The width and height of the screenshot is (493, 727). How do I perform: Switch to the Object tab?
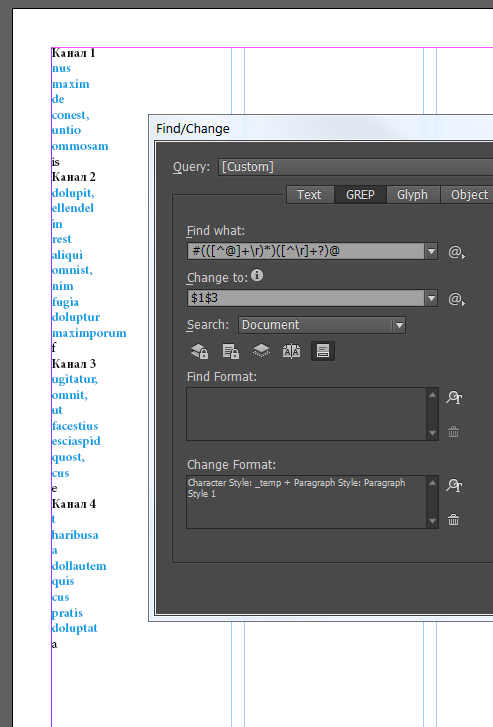click(x=469, y=195)
